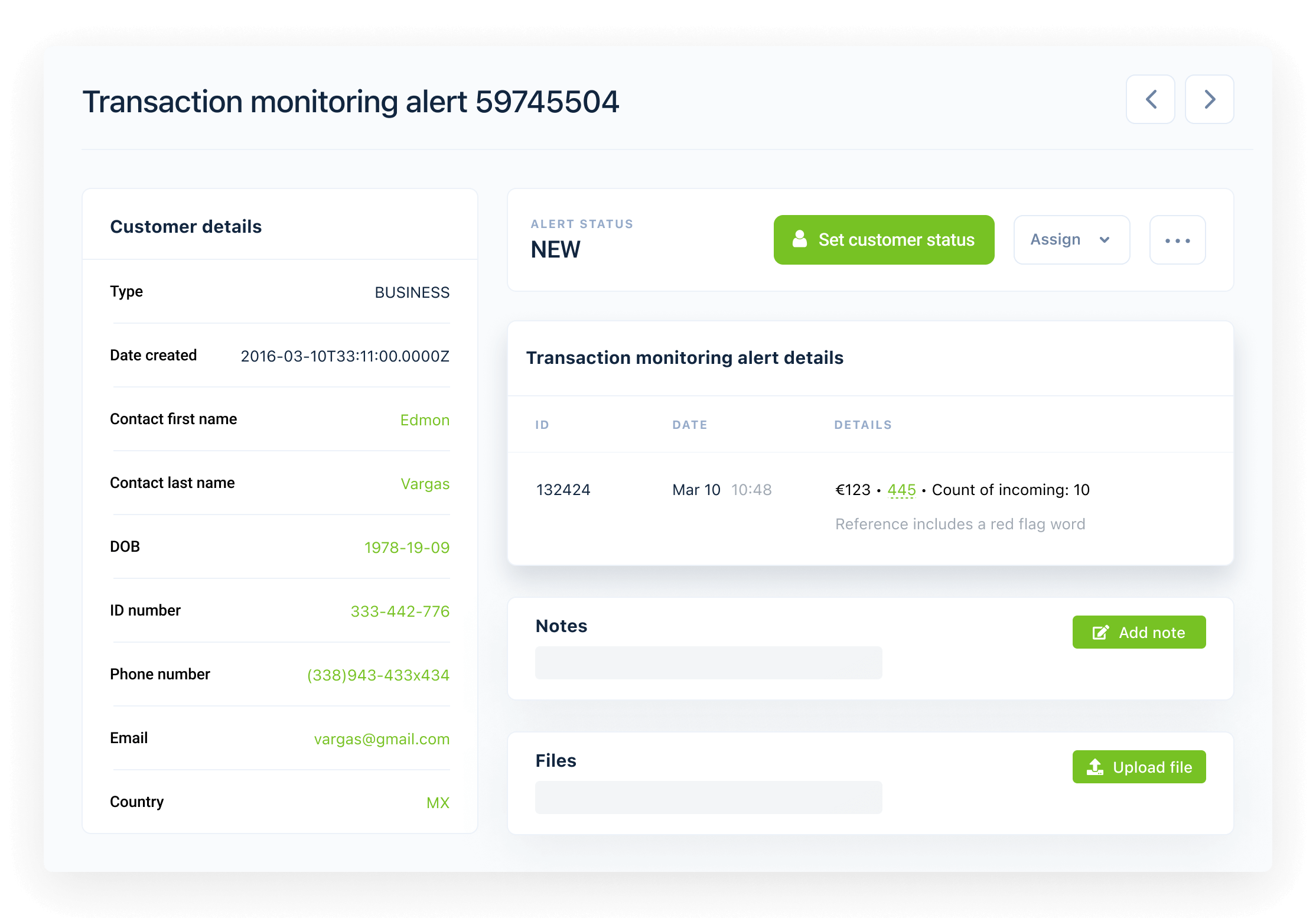Click the person icon on Set customer status
Viewport: 1316px width, 918px height.
(x=800, y=240)
